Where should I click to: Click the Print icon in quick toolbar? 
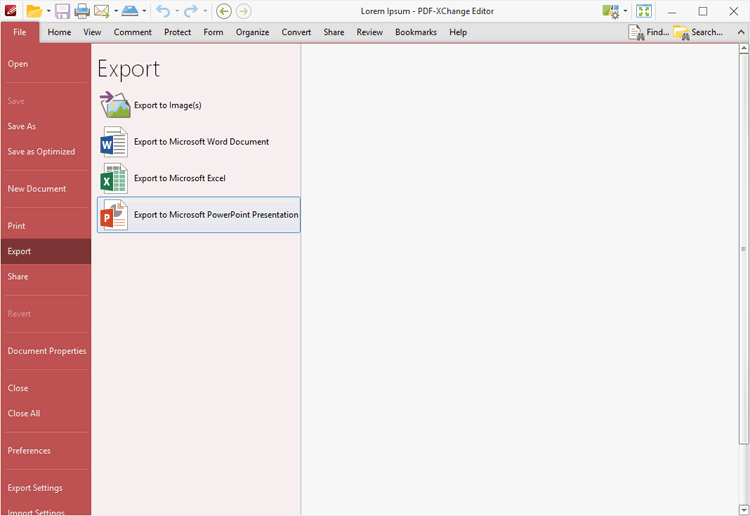click(82, 11)
